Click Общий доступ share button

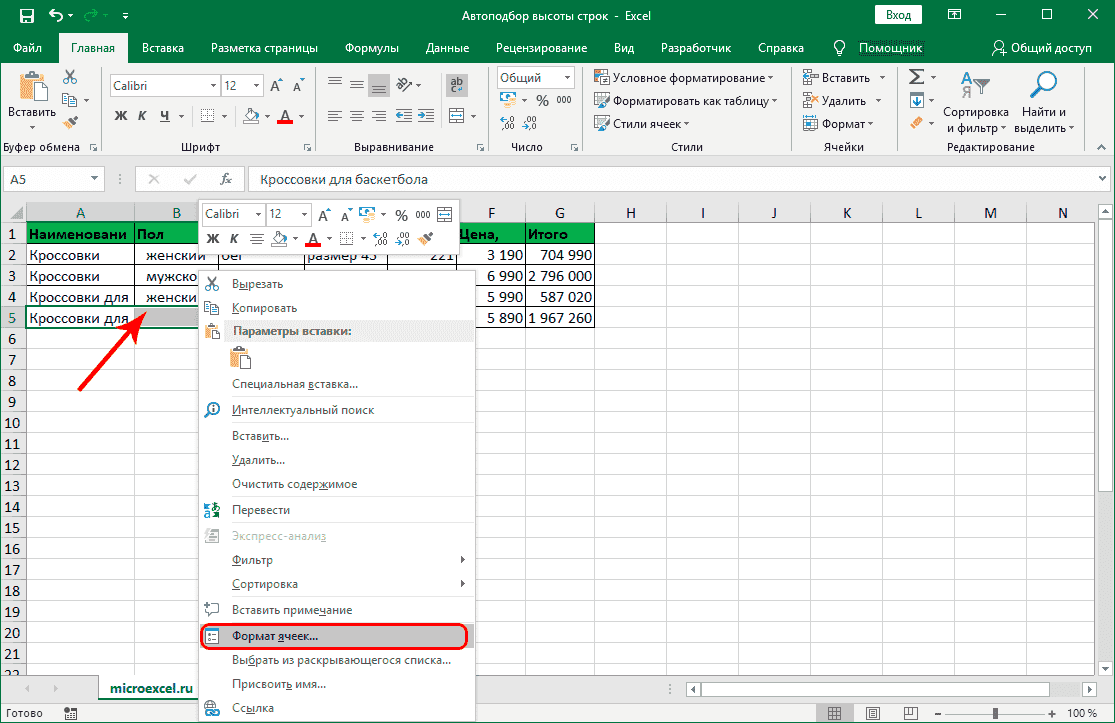[x=1042, y=48]
